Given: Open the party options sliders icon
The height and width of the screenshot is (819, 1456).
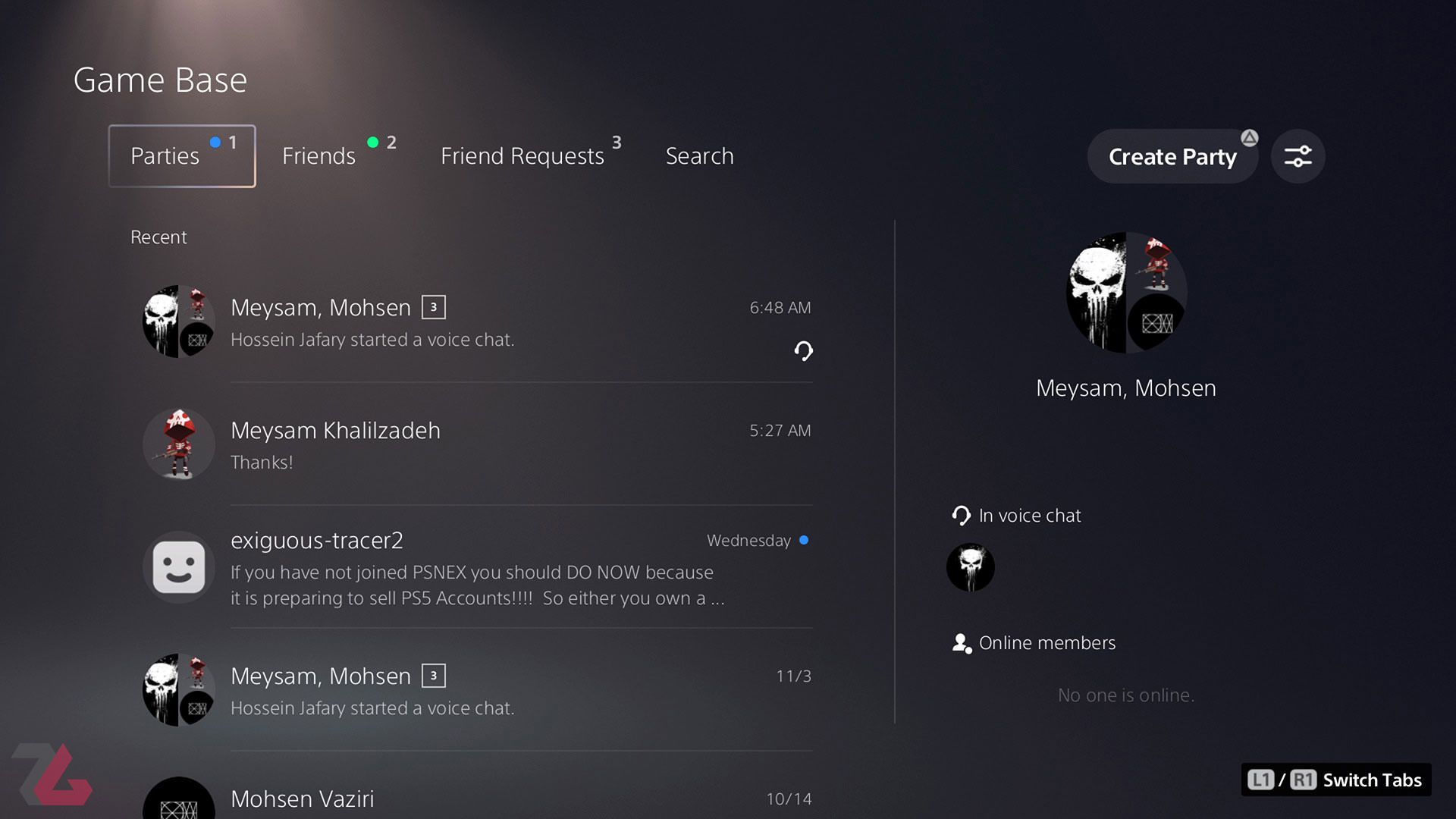Looking at the screenshot, I should [1298, 156].
